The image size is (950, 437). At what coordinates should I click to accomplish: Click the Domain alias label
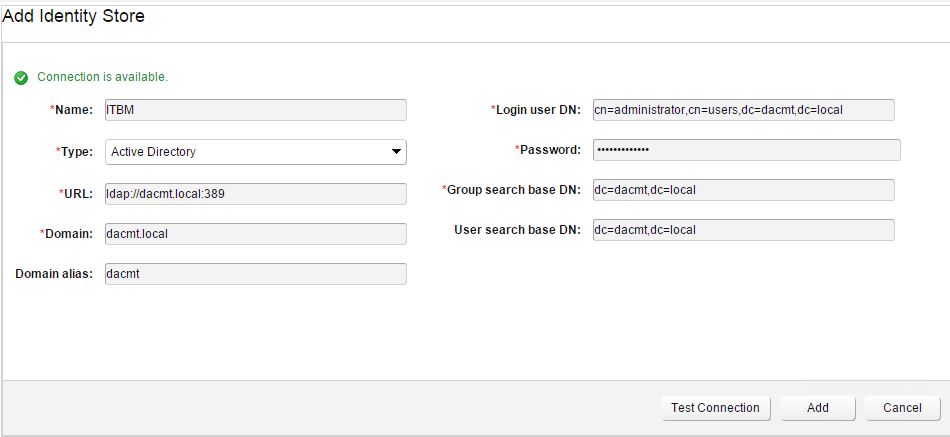tap(54, 274)
